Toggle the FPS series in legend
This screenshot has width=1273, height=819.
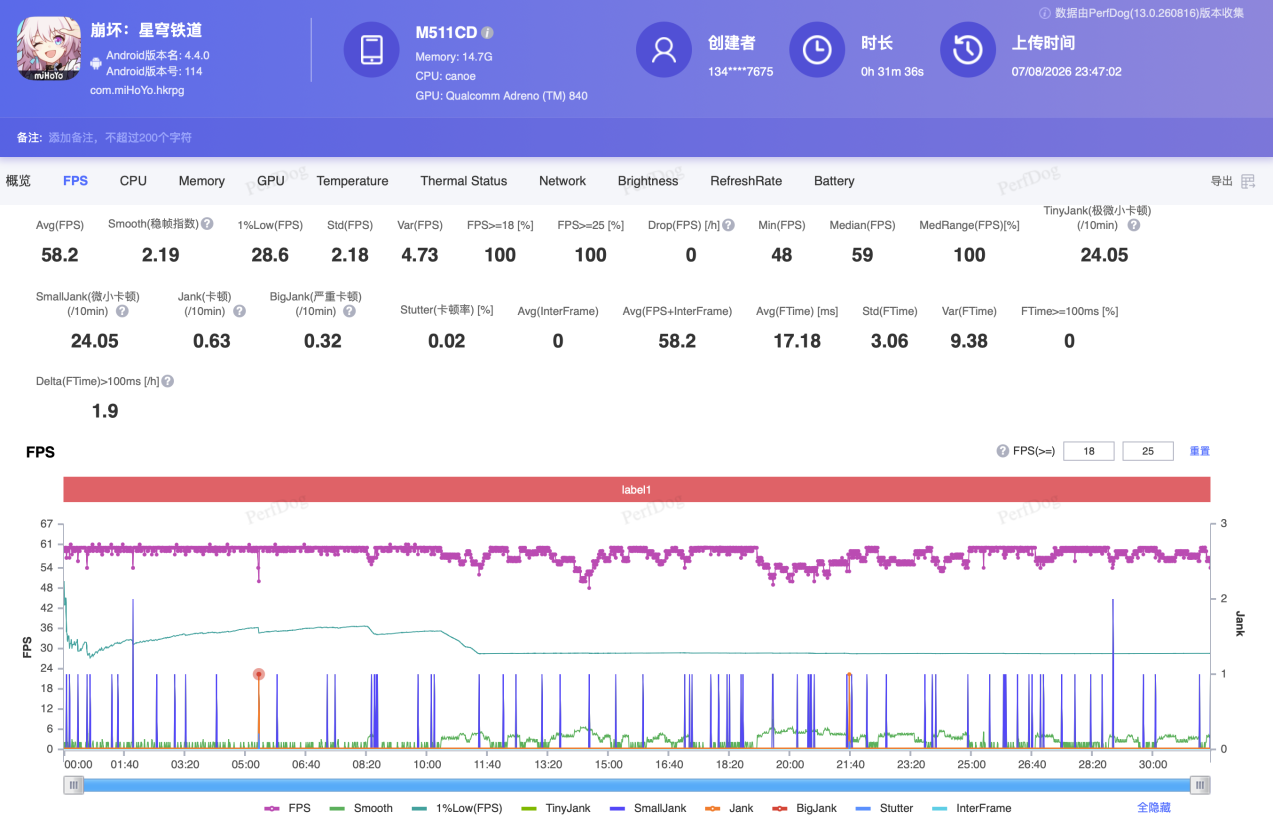click(287, 808)
